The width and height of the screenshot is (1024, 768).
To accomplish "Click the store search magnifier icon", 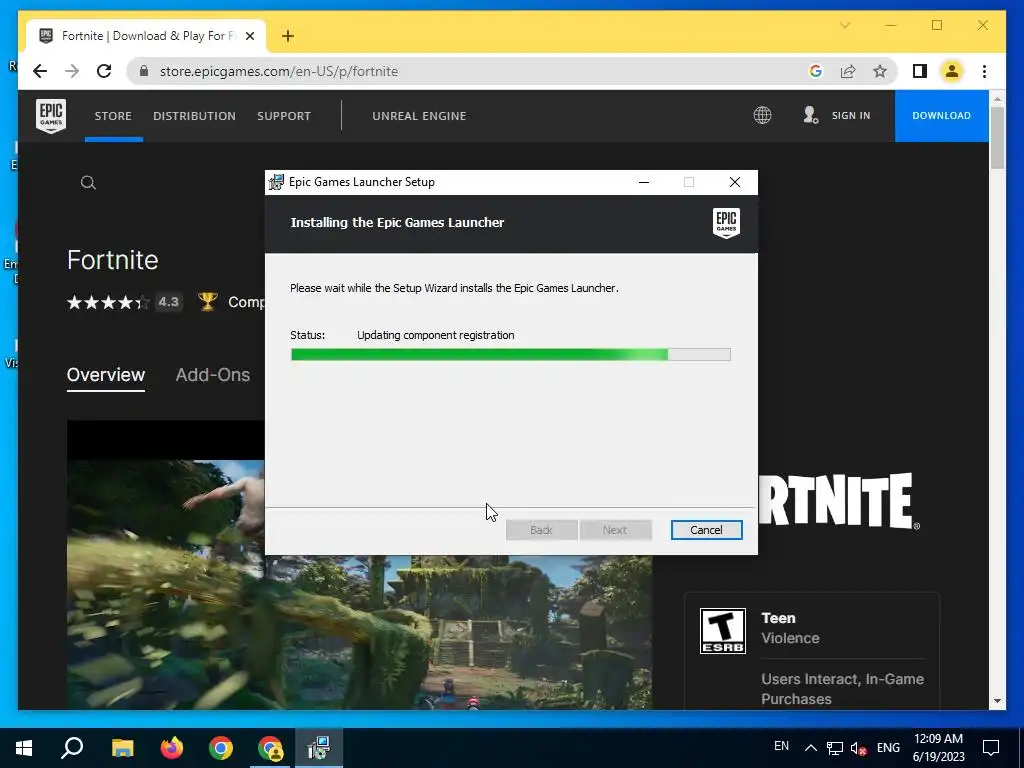I will [x=88, y=183].
